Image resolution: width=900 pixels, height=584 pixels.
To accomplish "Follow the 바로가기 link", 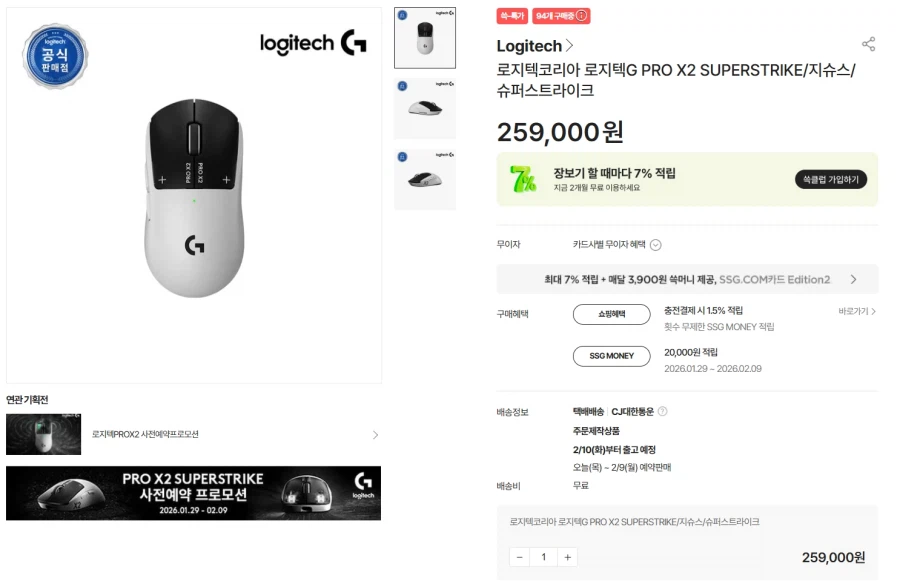I will 857,312.
